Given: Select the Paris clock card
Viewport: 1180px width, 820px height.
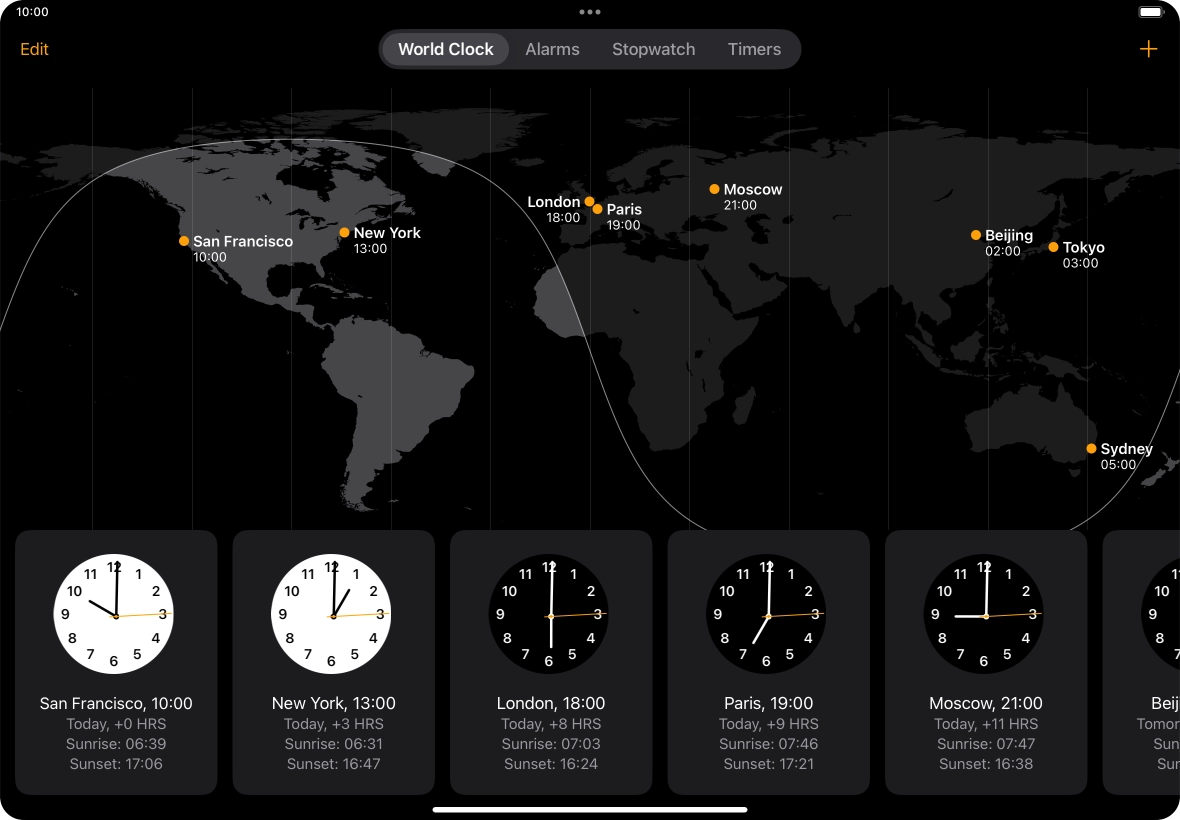Looking at the screenshot, I should tap(768, 662).
